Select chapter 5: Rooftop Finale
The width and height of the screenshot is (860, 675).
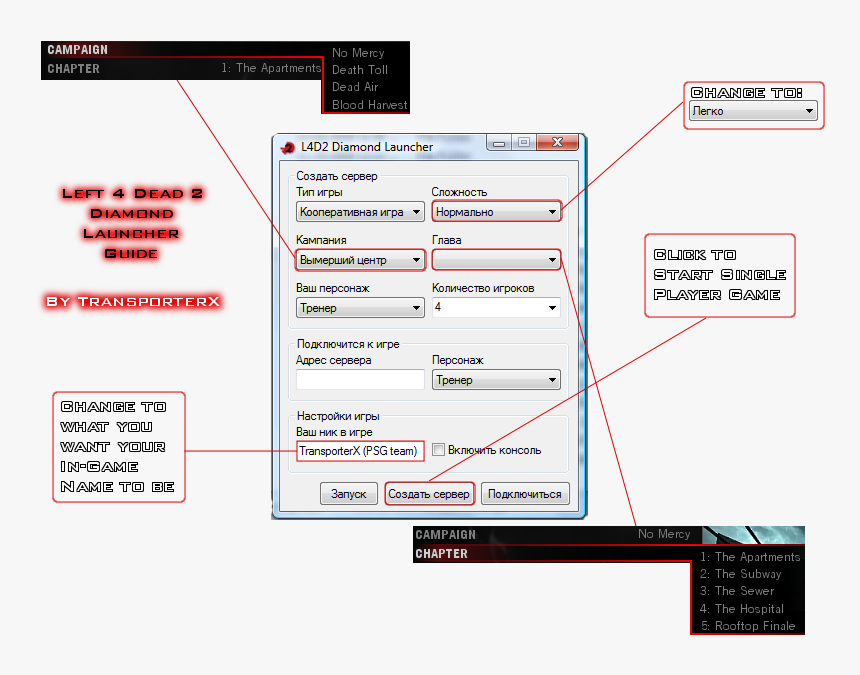[x=748, y=626]
